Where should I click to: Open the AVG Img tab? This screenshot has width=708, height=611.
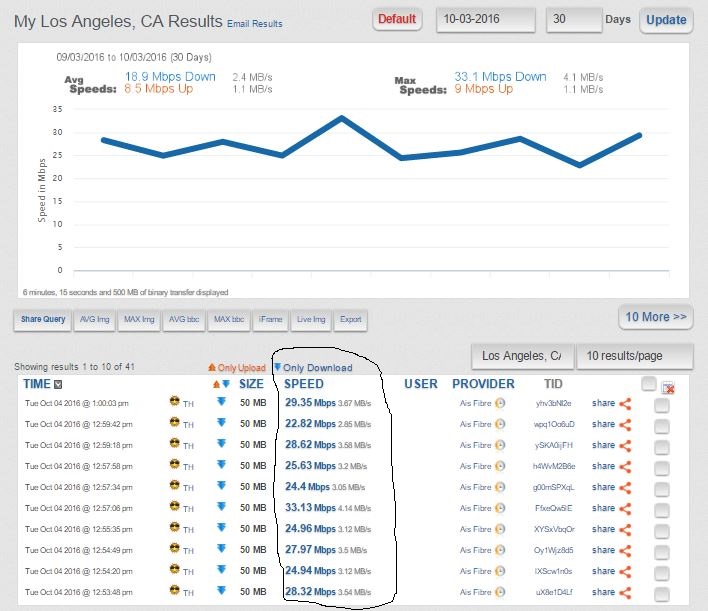pyautogui.click(x=97, y=319)
